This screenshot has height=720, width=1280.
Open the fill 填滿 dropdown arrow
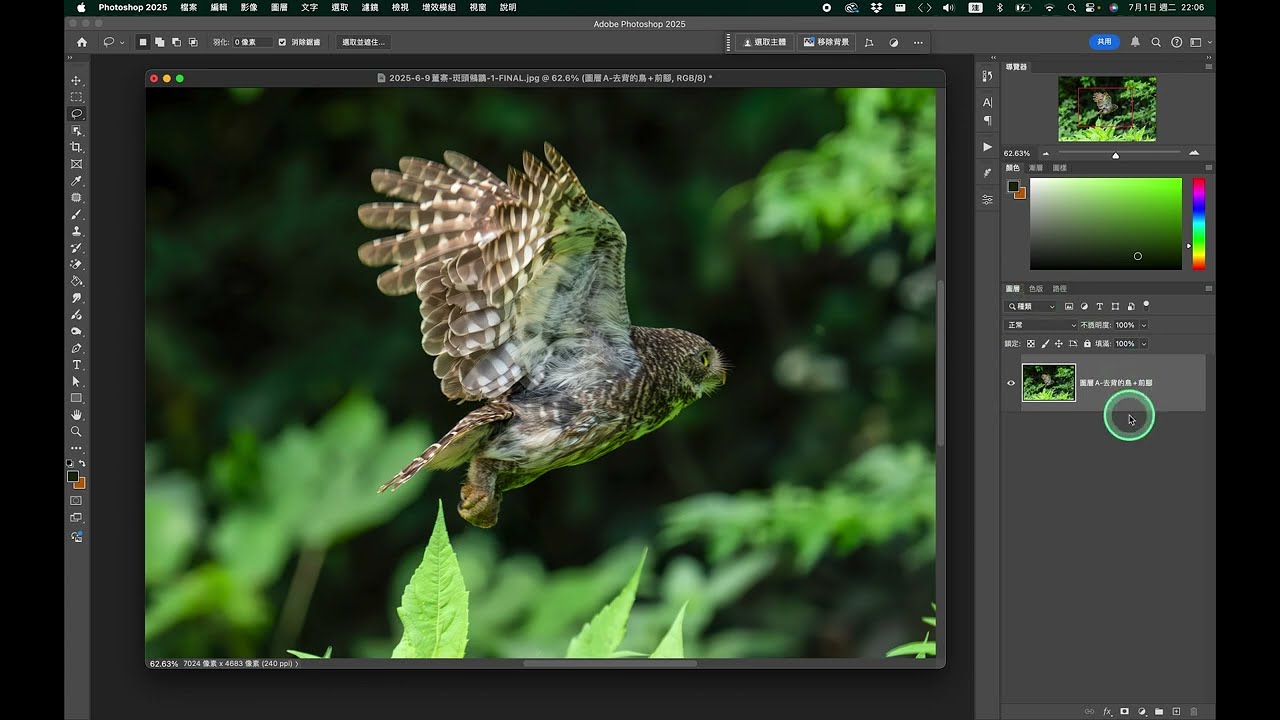tap(1144, 343)
